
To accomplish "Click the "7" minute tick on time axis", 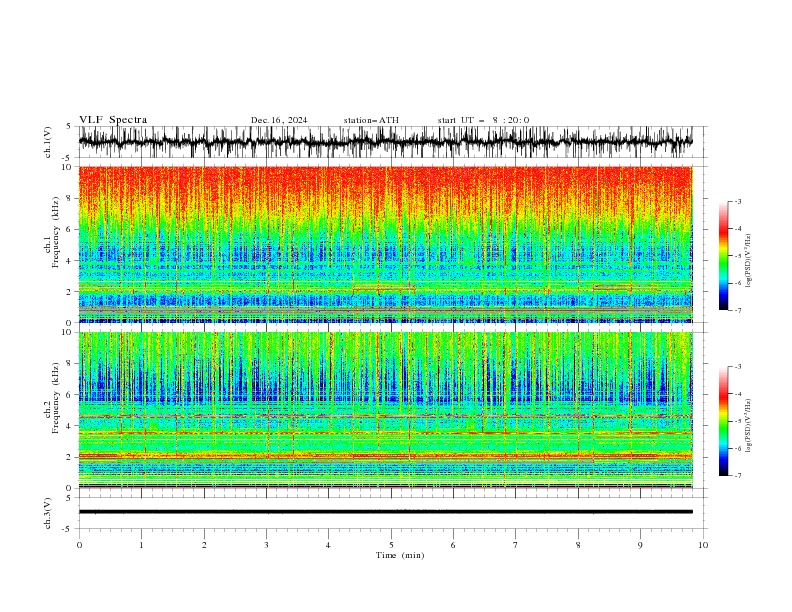I will (x=516, y=545).
